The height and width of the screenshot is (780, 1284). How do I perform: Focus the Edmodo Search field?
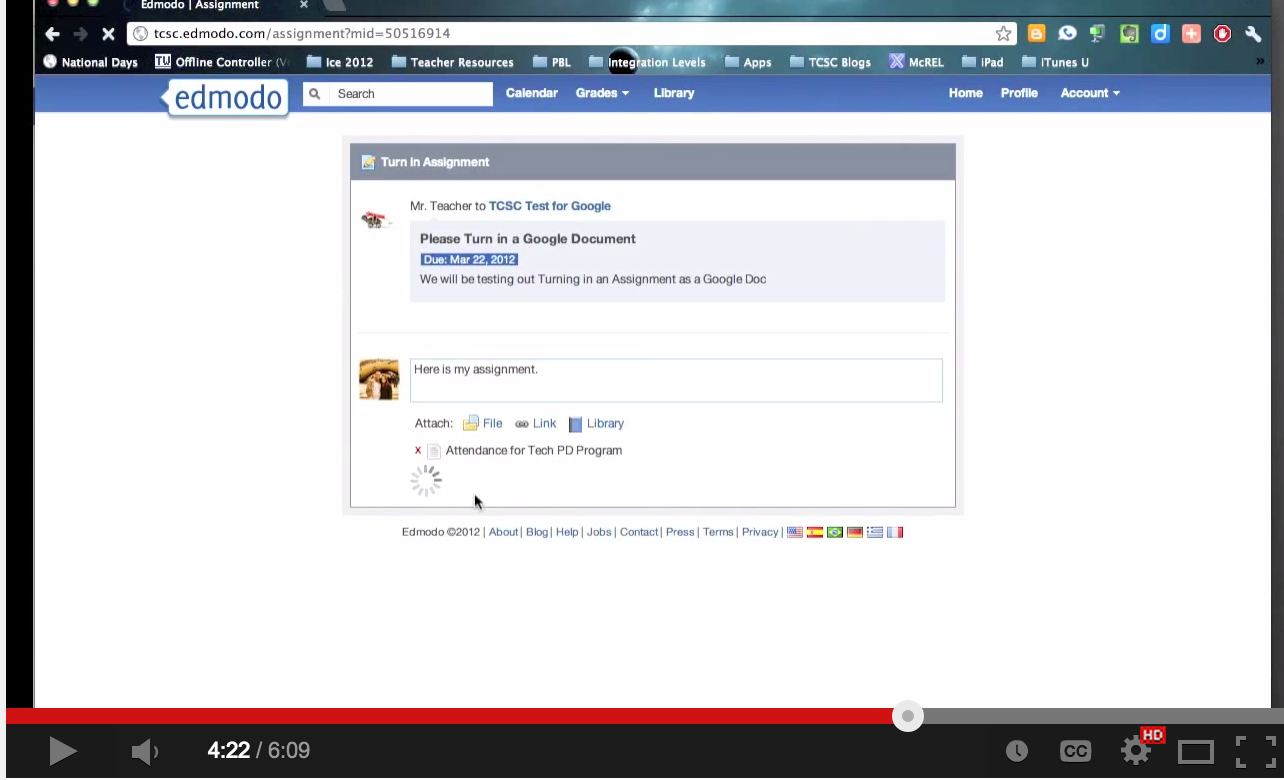(x=398, y=94)
